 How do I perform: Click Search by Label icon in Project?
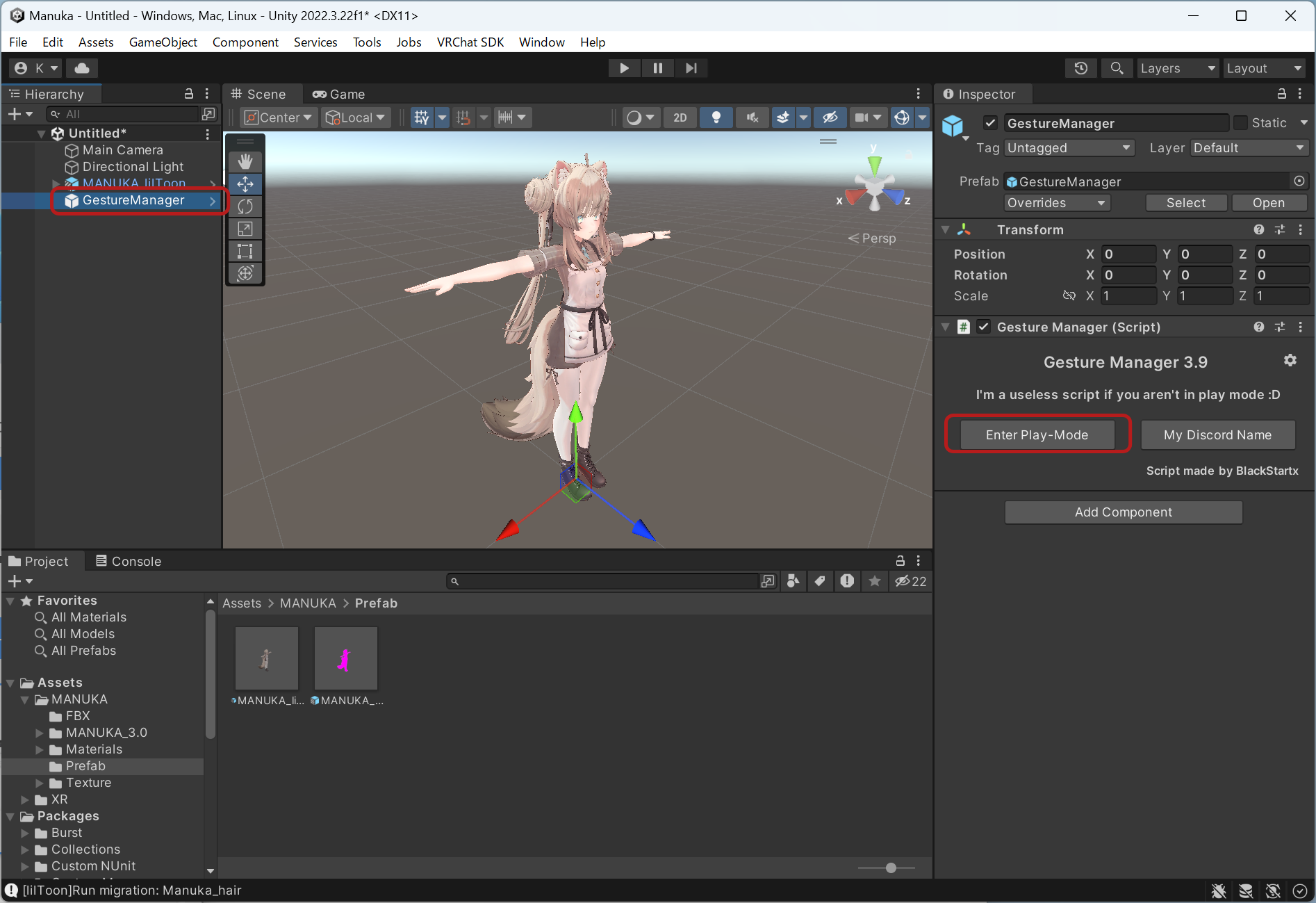click(x=820, y=581)
